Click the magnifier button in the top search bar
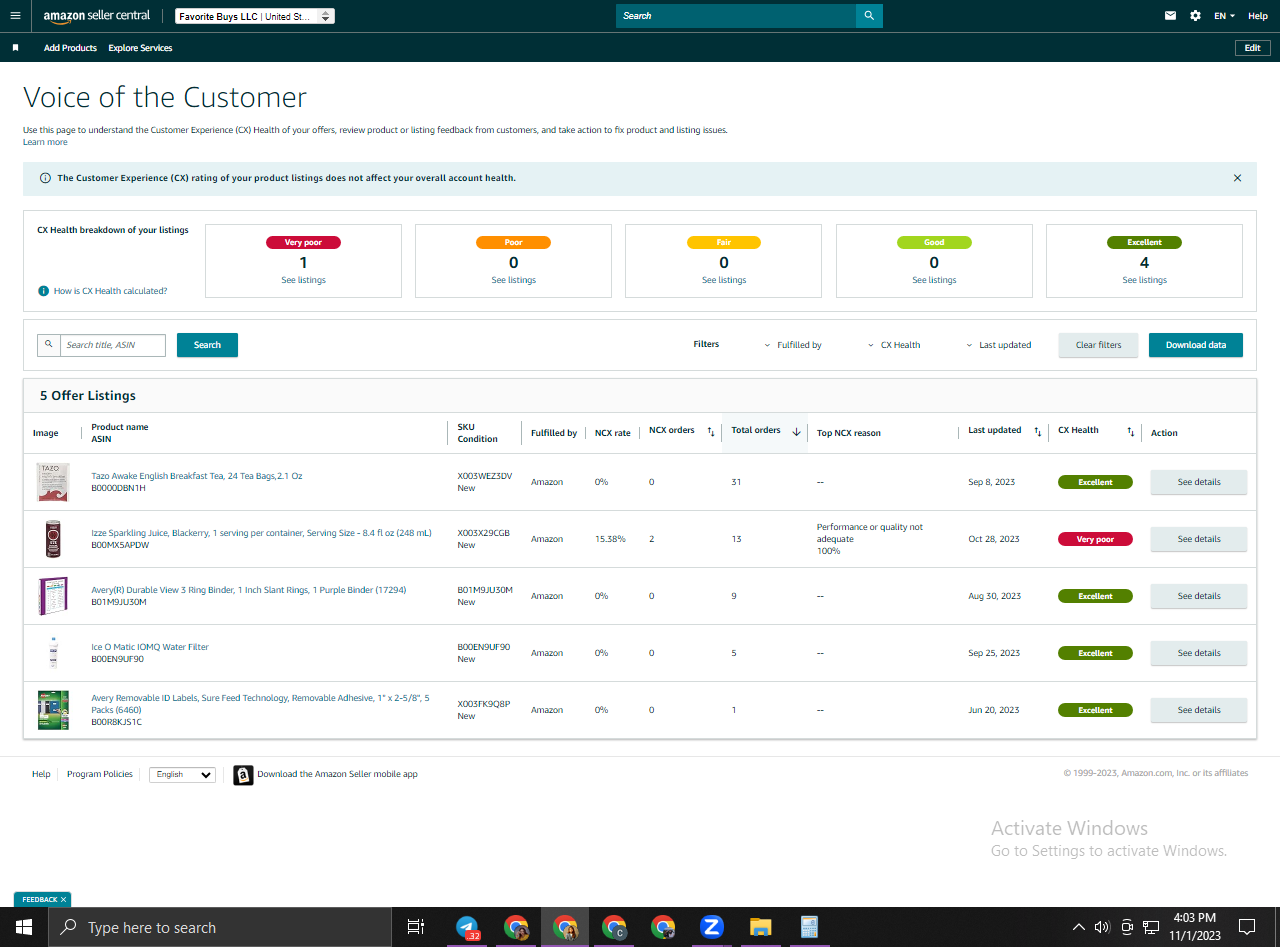The height and width of the screenshot is (947, 1280). pyautogui.click(x=869, y=16)
